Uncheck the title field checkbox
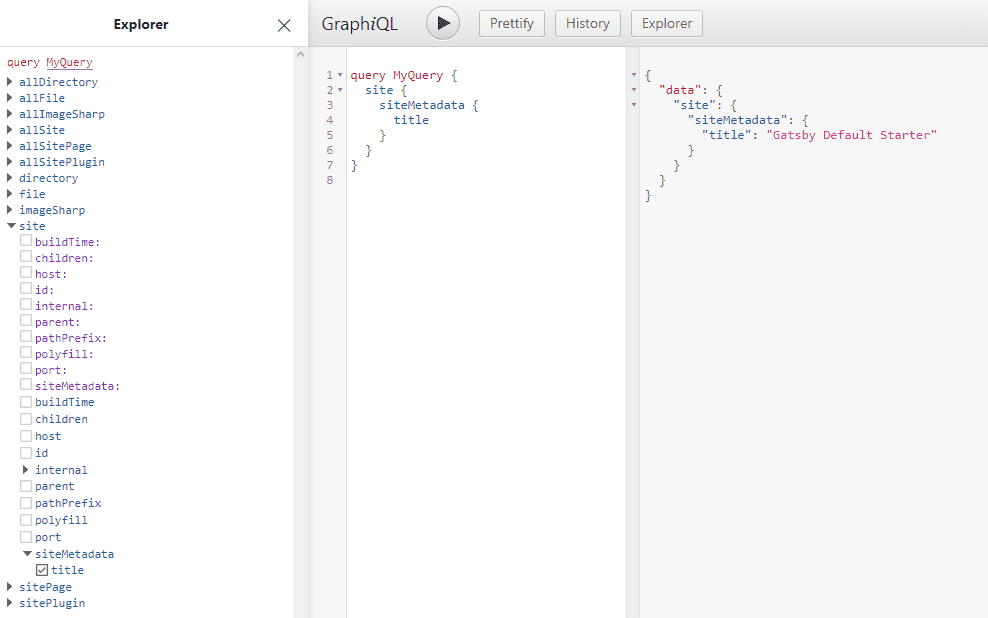This screenshot has width=988, height=618. [x=41, y=569]
